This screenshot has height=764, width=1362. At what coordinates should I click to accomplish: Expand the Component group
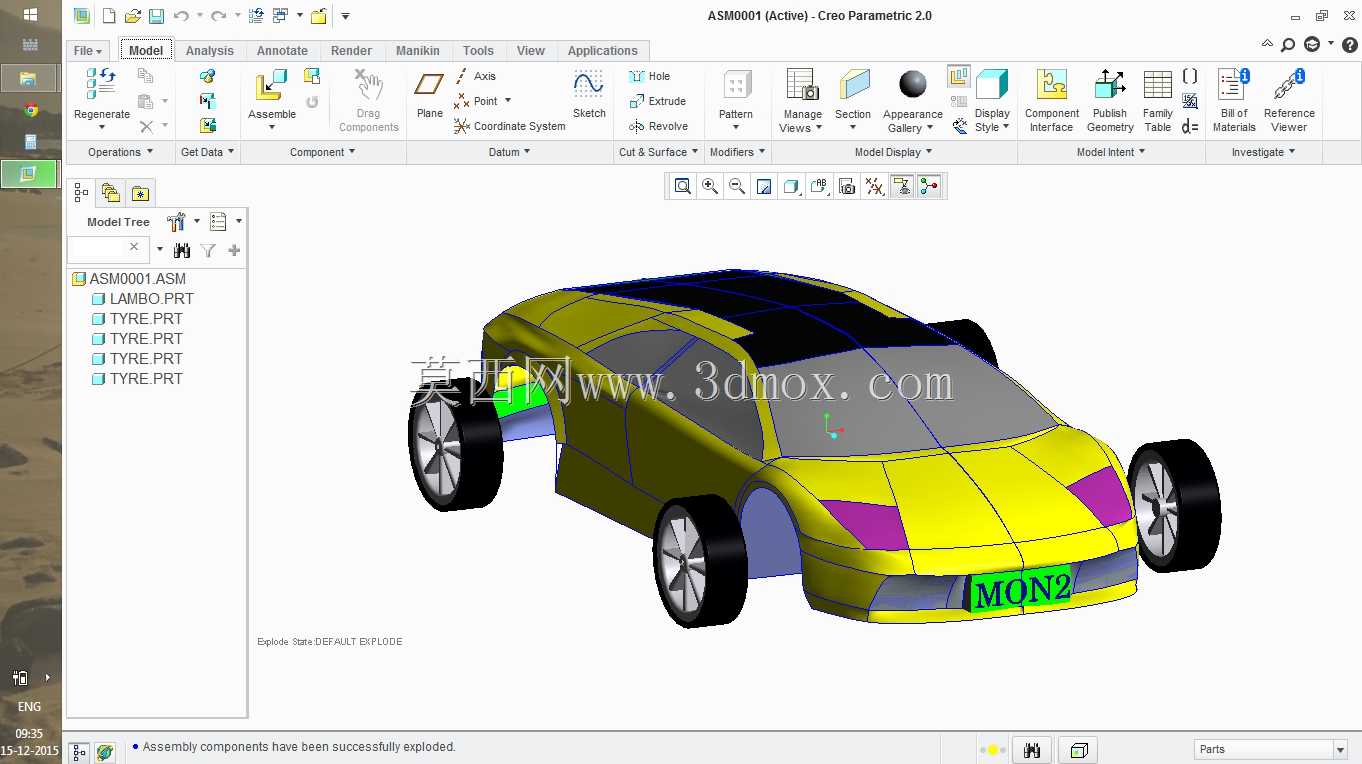322,152
